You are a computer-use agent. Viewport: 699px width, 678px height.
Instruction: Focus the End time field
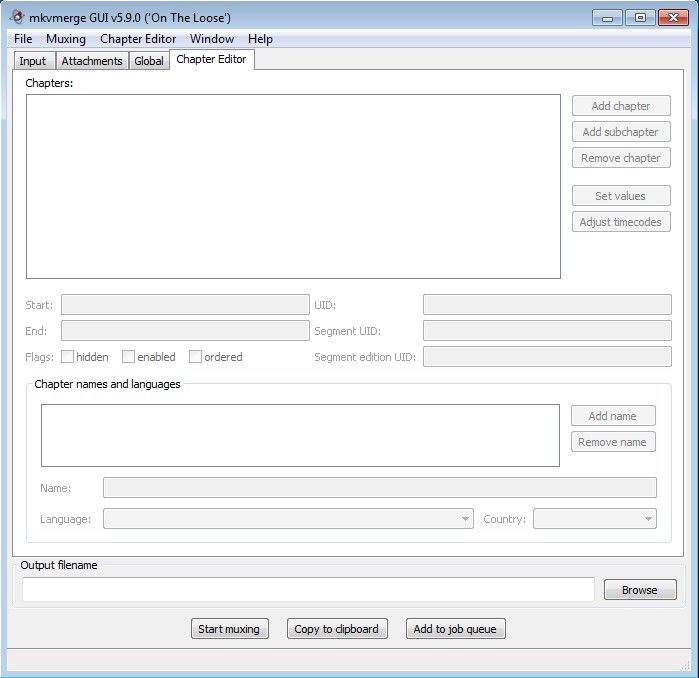[x=185, y=330]
